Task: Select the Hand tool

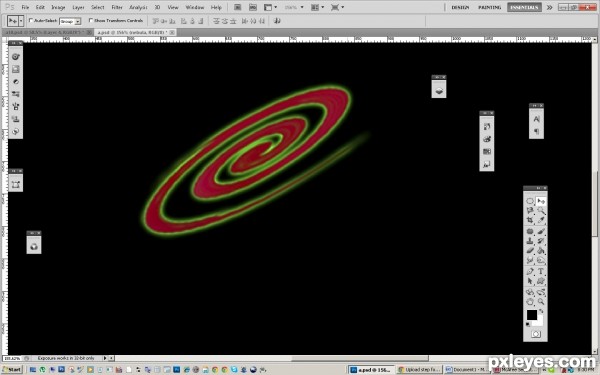Action: click(530, 302)
